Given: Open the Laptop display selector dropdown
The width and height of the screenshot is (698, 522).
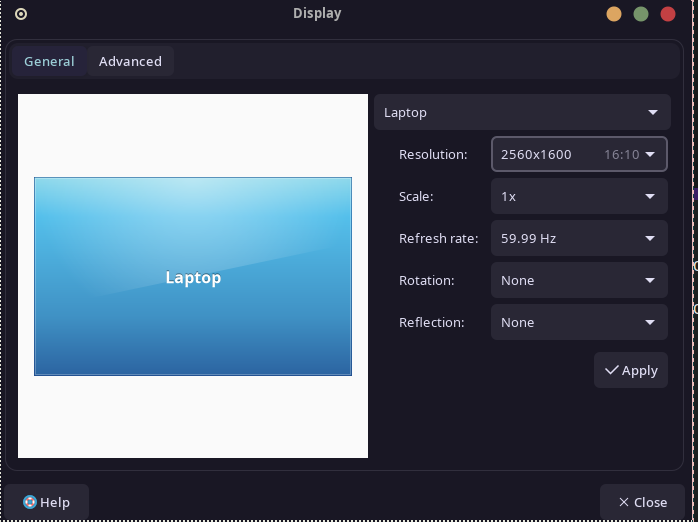Looking at the screenshot, I should [522, 112].
